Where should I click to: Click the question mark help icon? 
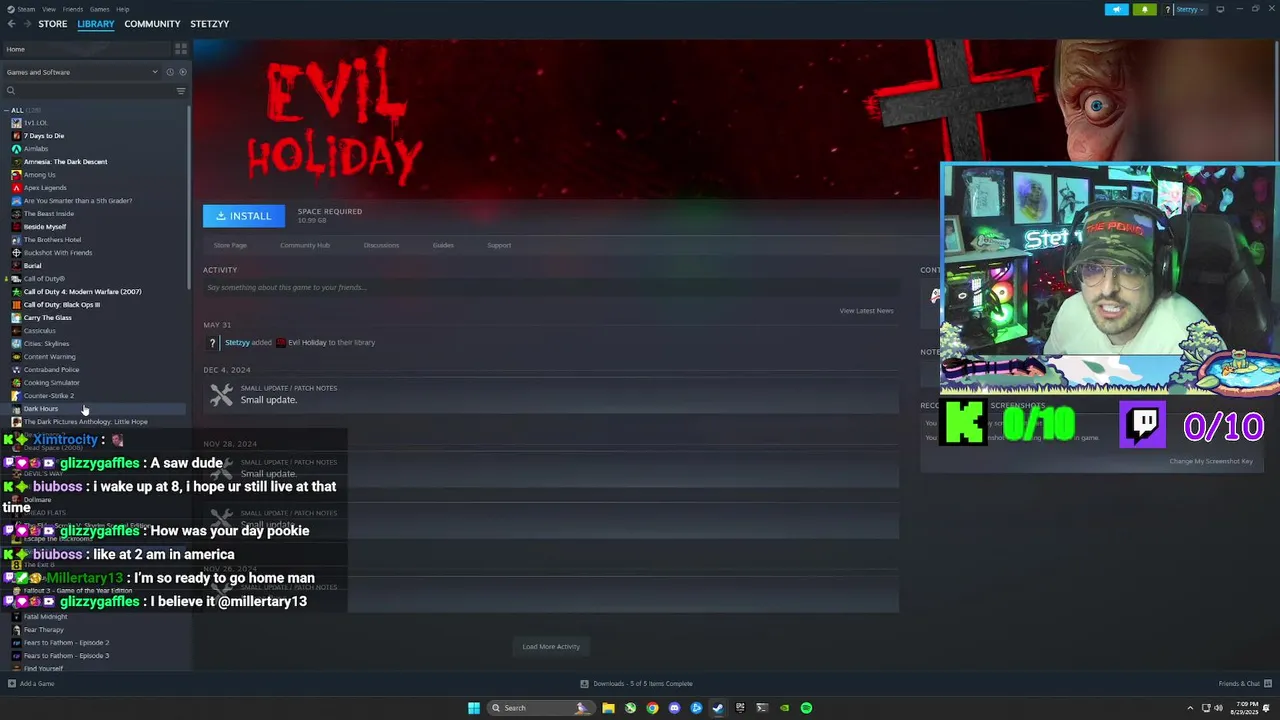(x=1167, y=9)
